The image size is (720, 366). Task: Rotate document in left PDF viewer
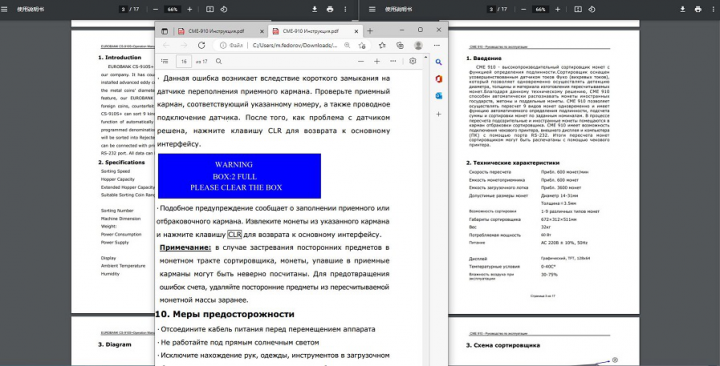[x=224, y=9]
